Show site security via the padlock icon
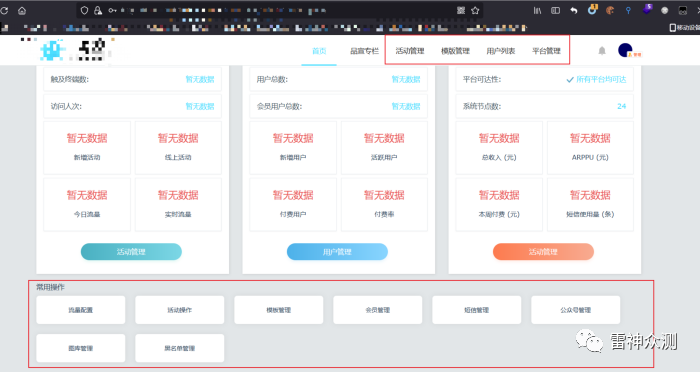700x373 pixels. coord(98,10)
